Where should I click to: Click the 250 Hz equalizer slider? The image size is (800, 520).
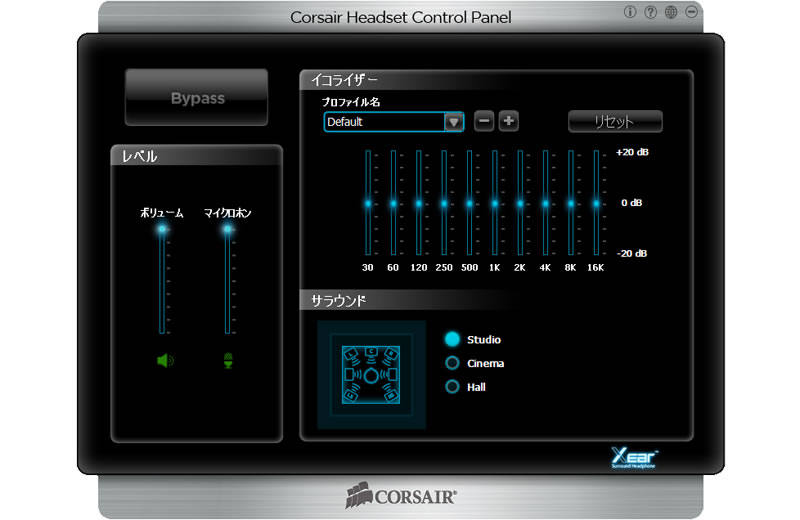pos(444,203)
